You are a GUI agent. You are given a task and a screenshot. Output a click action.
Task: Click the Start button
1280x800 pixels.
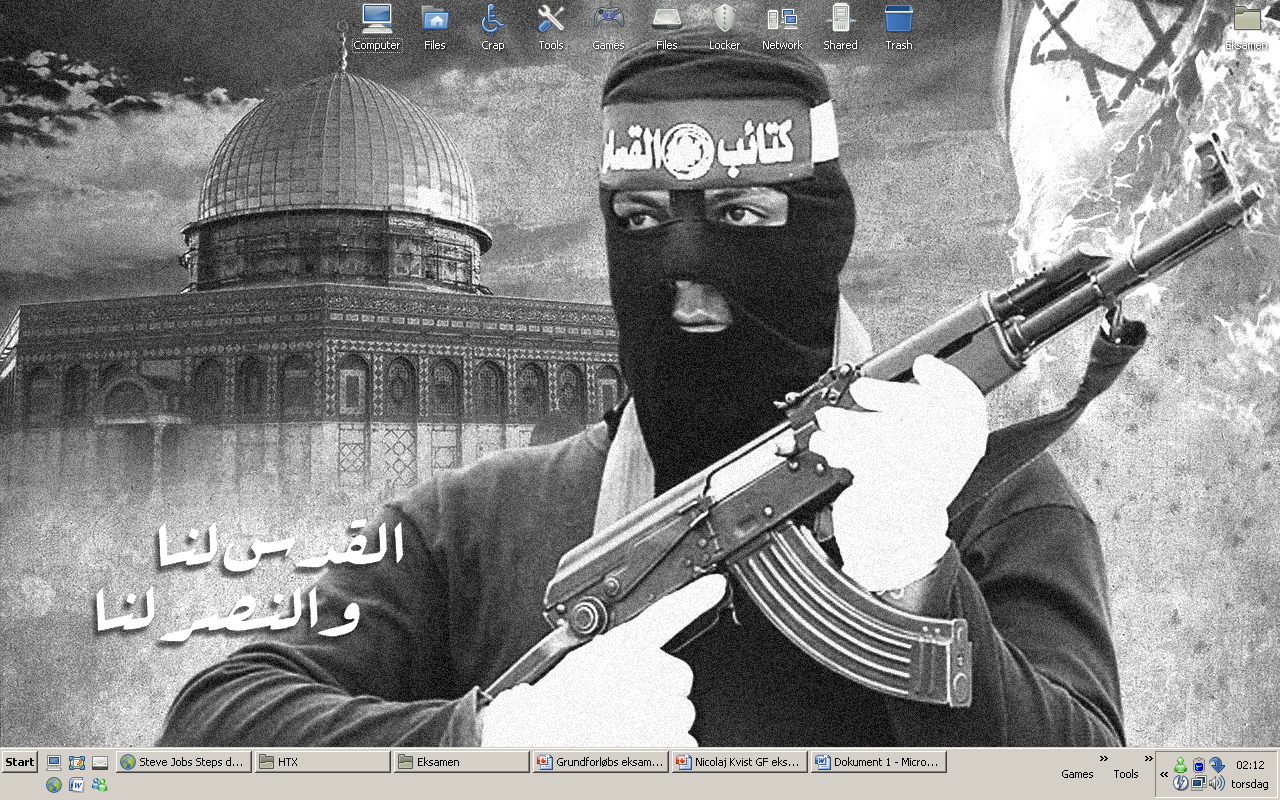click(x=20, y=762)
